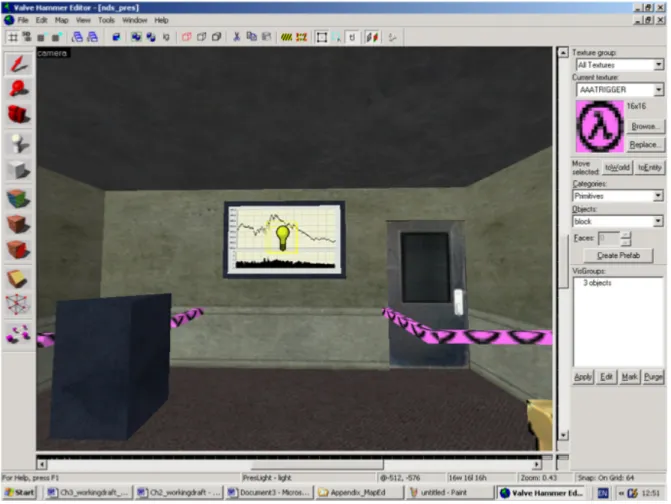Image resolution: width=671 pixels, height=504 pixels.
Task: Open the Categories Primitives dropdown
Action: (x=658, y=196)
